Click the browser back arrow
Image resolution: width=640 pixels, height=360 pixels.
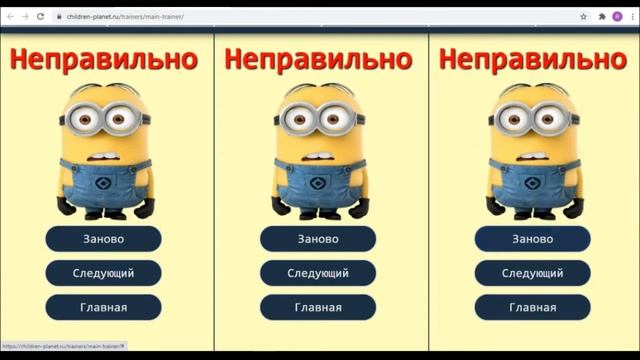click(x=10, y=17)
